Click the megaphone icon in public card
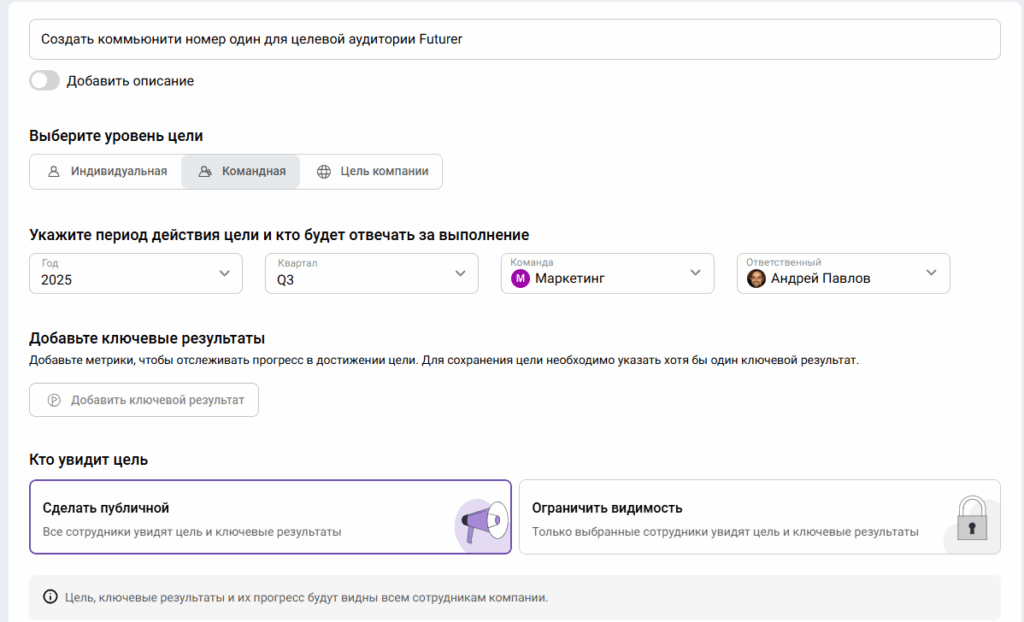The width and height of the screenshot is (1024, 622). point(483,520)
